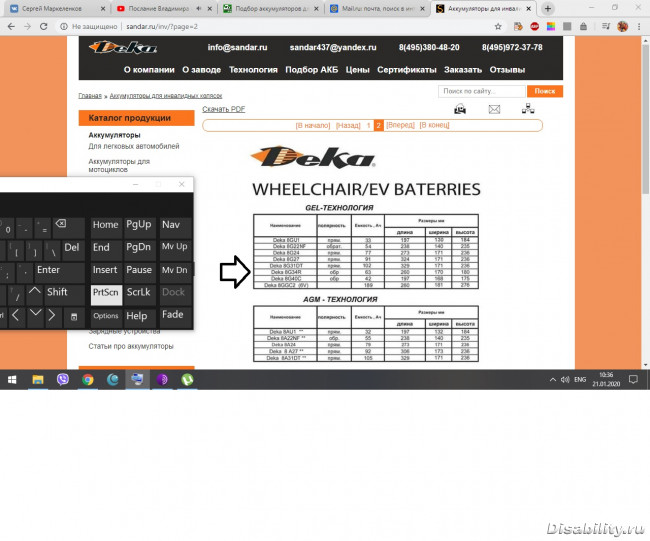Click the print page icon
Screen dimensions: 650x541
460,109
